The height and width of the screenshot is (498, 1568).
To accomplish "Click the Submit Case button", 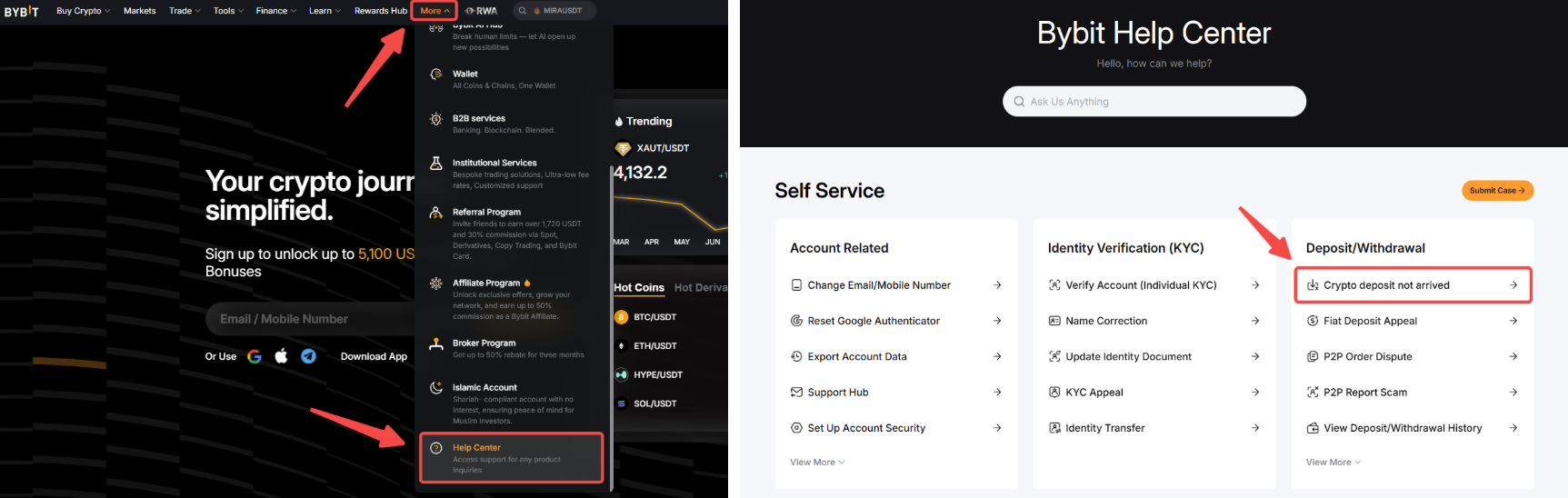I will 1497,191.
